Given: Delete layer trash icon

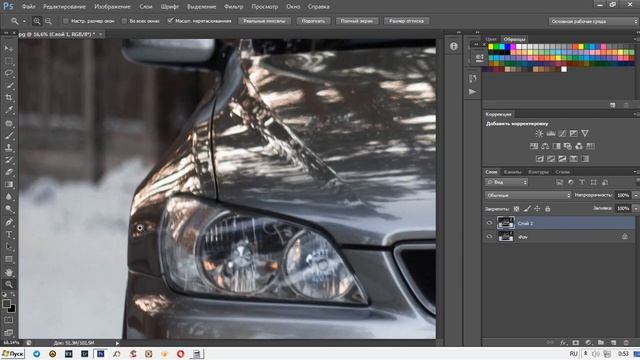Looking at the screenshot, I should (626, 343).
